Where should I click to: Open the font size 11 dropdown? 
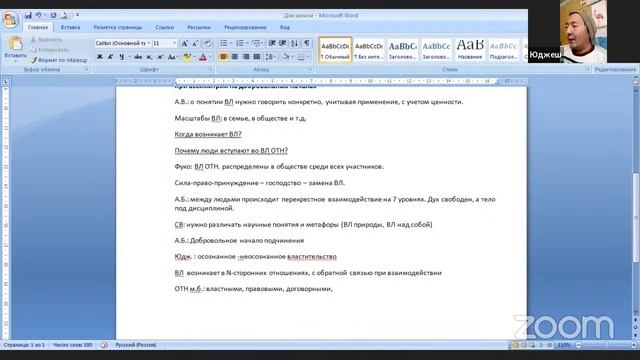(x=174, y=43)
